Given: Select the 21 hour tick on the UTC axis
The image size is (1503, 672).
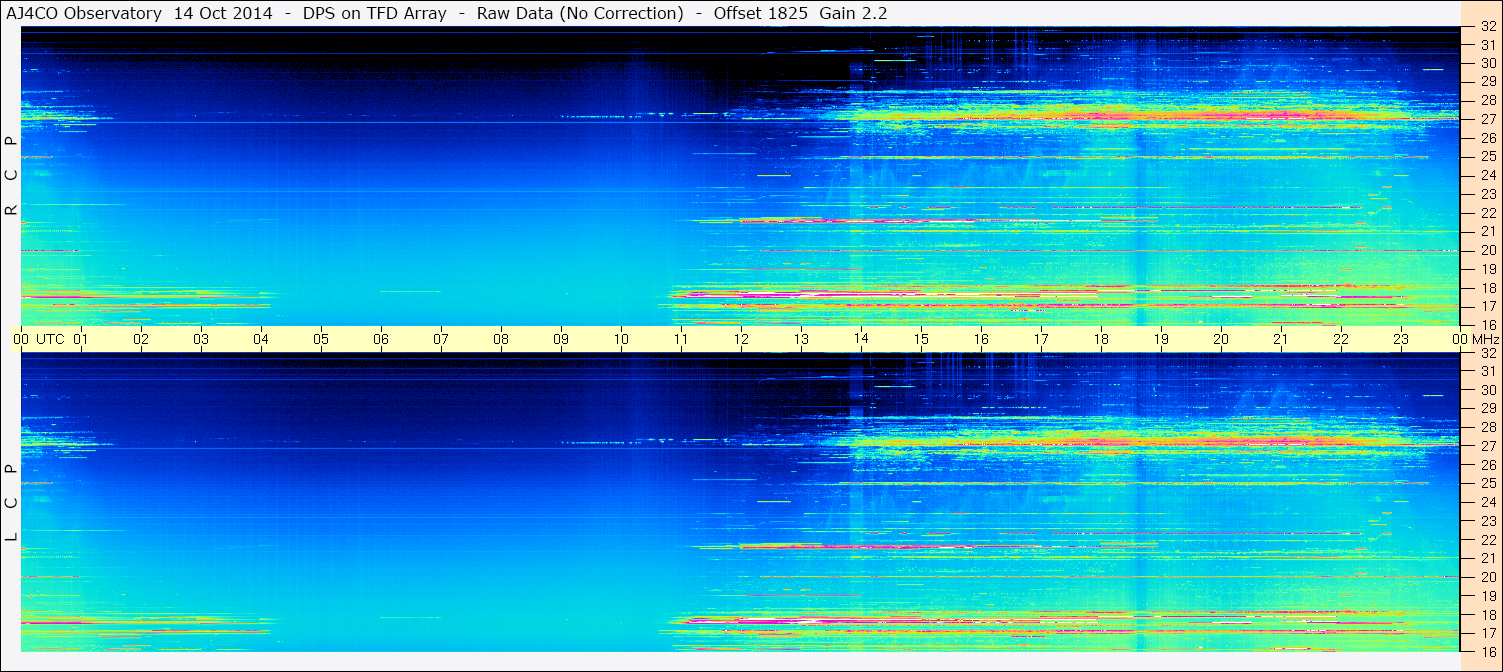Looking at the screenshot, I should click(x=1281, y=339).
